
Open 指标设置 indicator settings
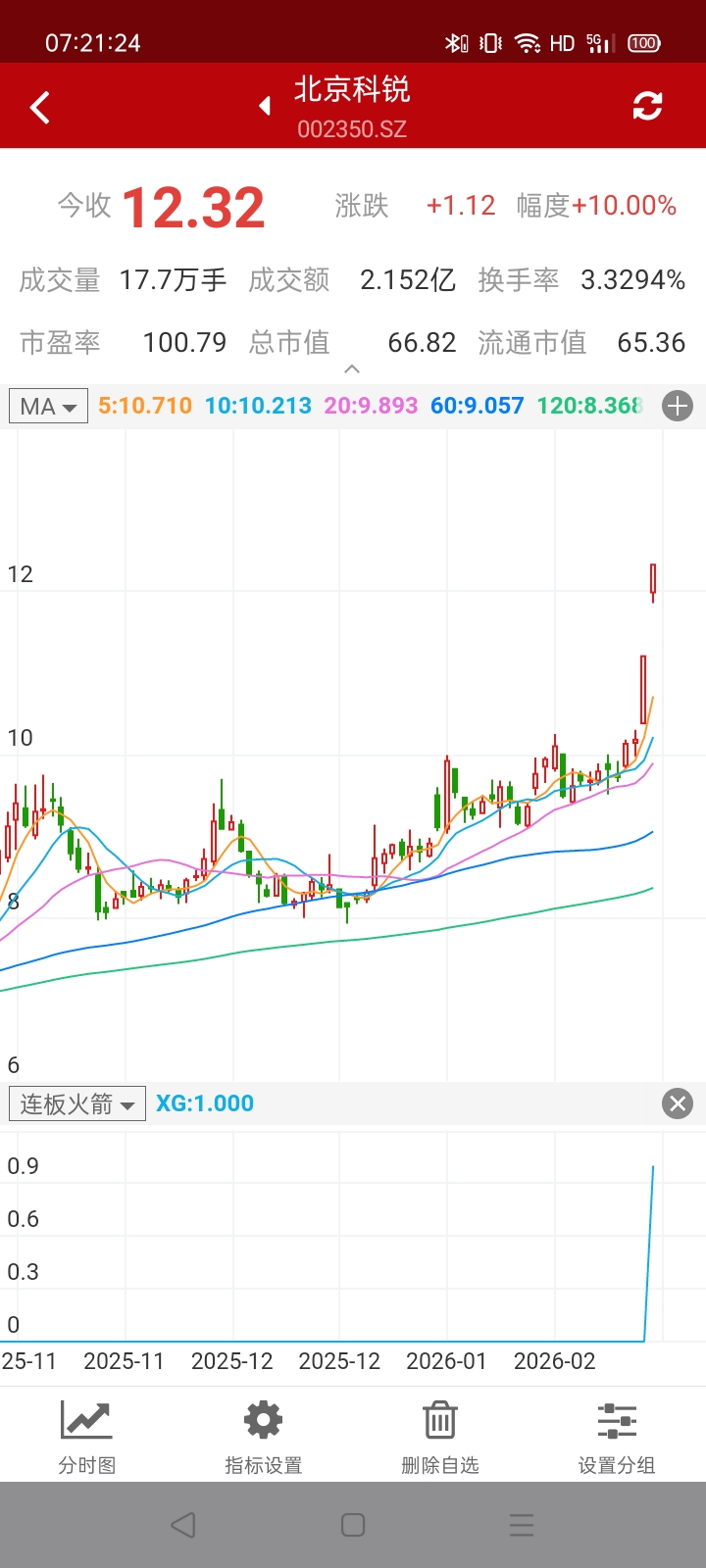(x=263, y=1437)
